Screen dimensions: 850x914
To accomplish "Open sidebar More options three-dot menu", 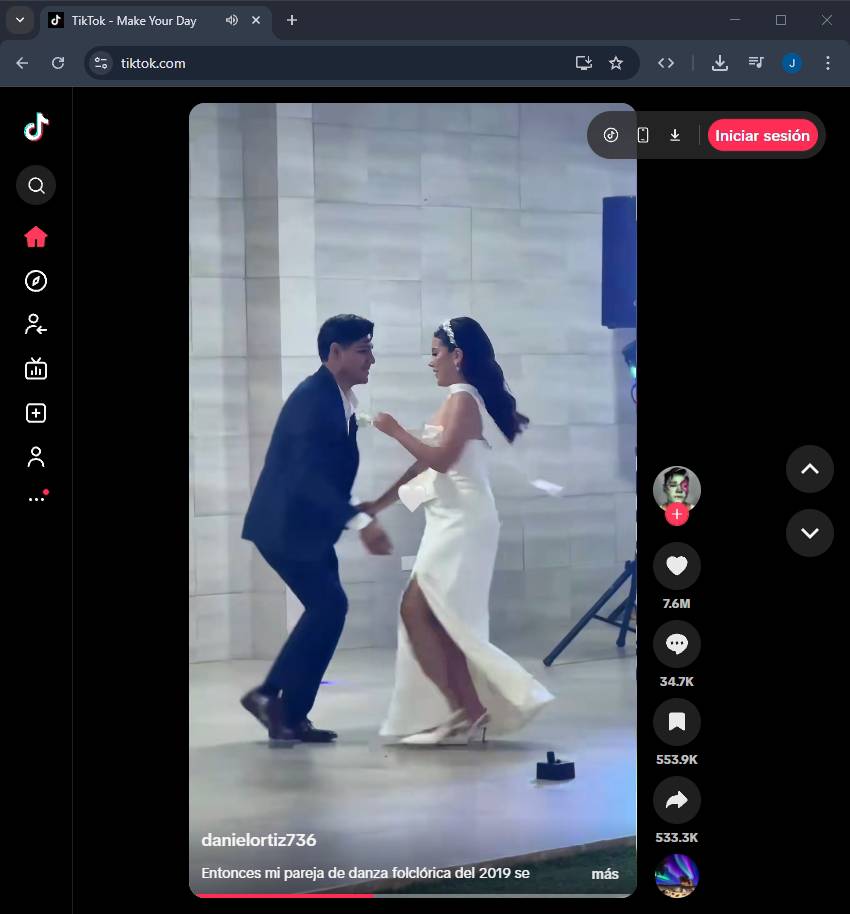I will [x=36, y=498].
